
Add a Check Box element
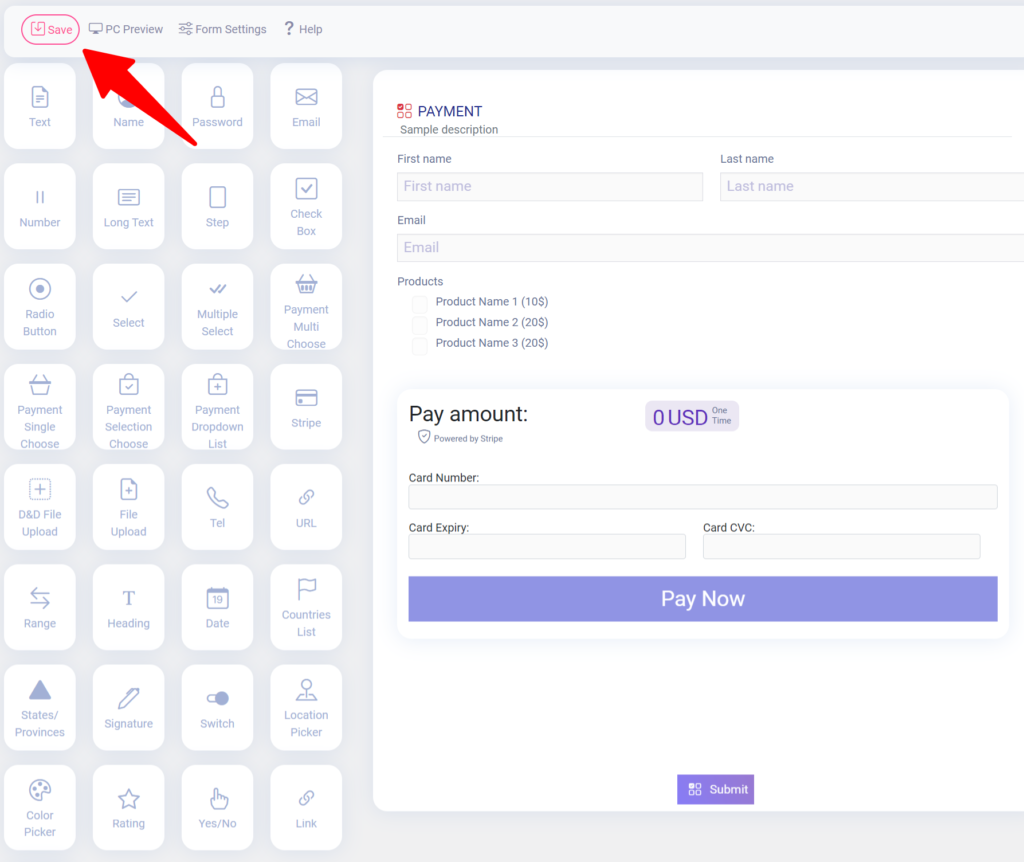click(x=306, y=206)
